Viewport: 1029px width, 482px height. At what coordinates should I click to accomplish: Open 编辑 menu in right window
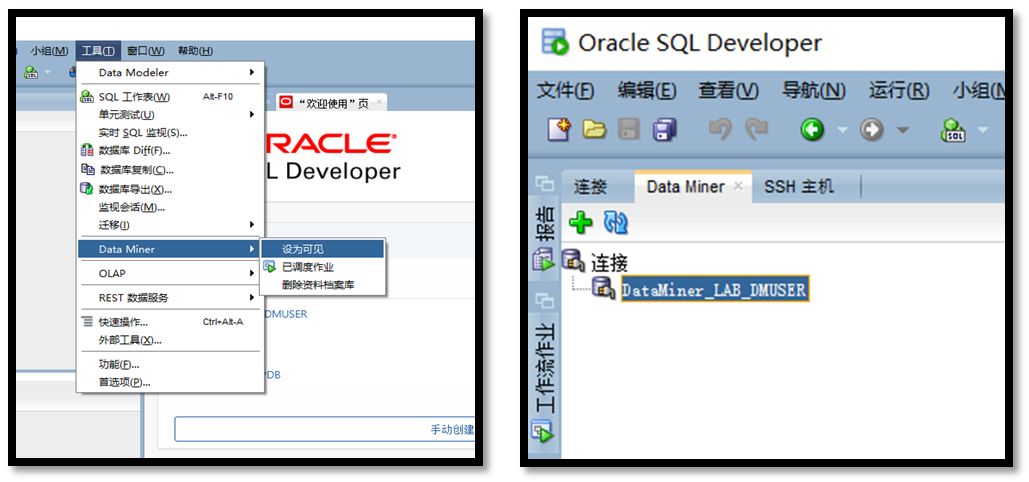646,90
